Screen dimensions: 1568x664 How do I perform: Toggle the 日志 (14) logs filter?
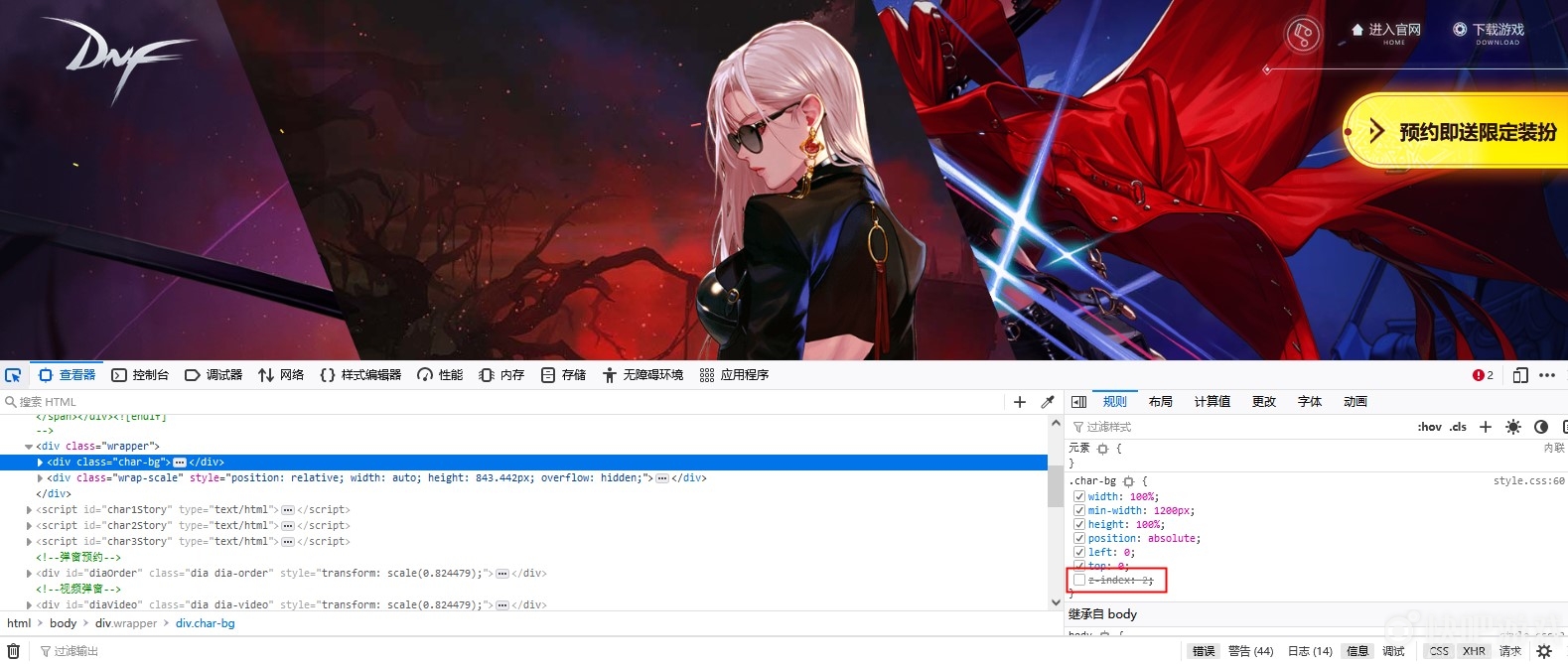click(1310, 651)
